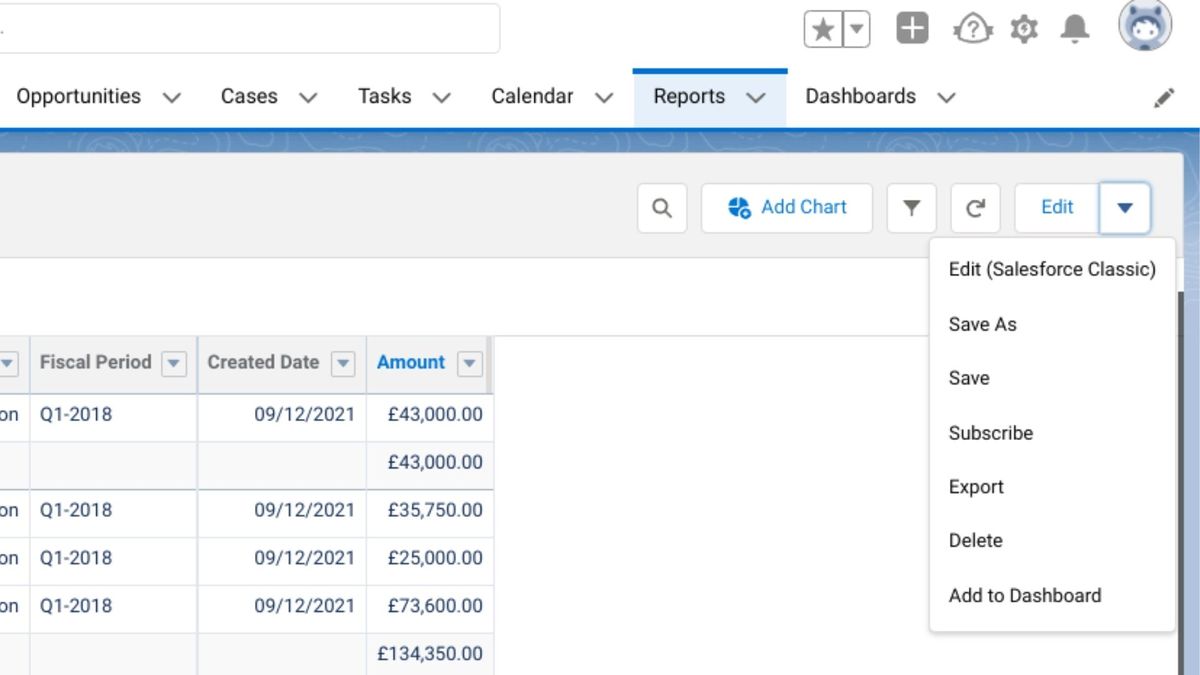Image resolution: width=1200 pixels, height=675 pixels.
Task: Open the App Launcher
Action: [911, 28]
